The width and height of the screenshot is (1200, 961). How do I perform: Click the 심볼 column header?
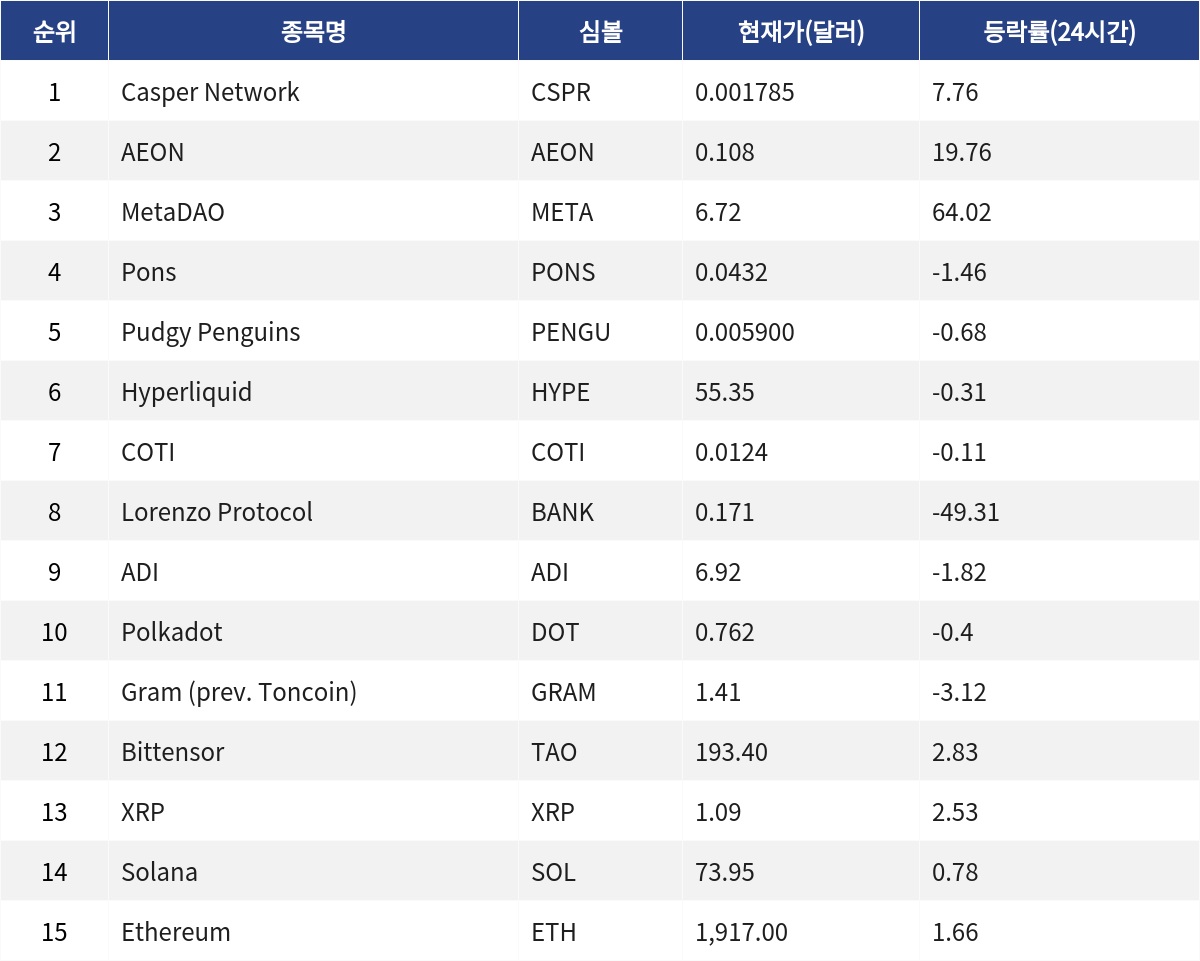pos(600,31)
